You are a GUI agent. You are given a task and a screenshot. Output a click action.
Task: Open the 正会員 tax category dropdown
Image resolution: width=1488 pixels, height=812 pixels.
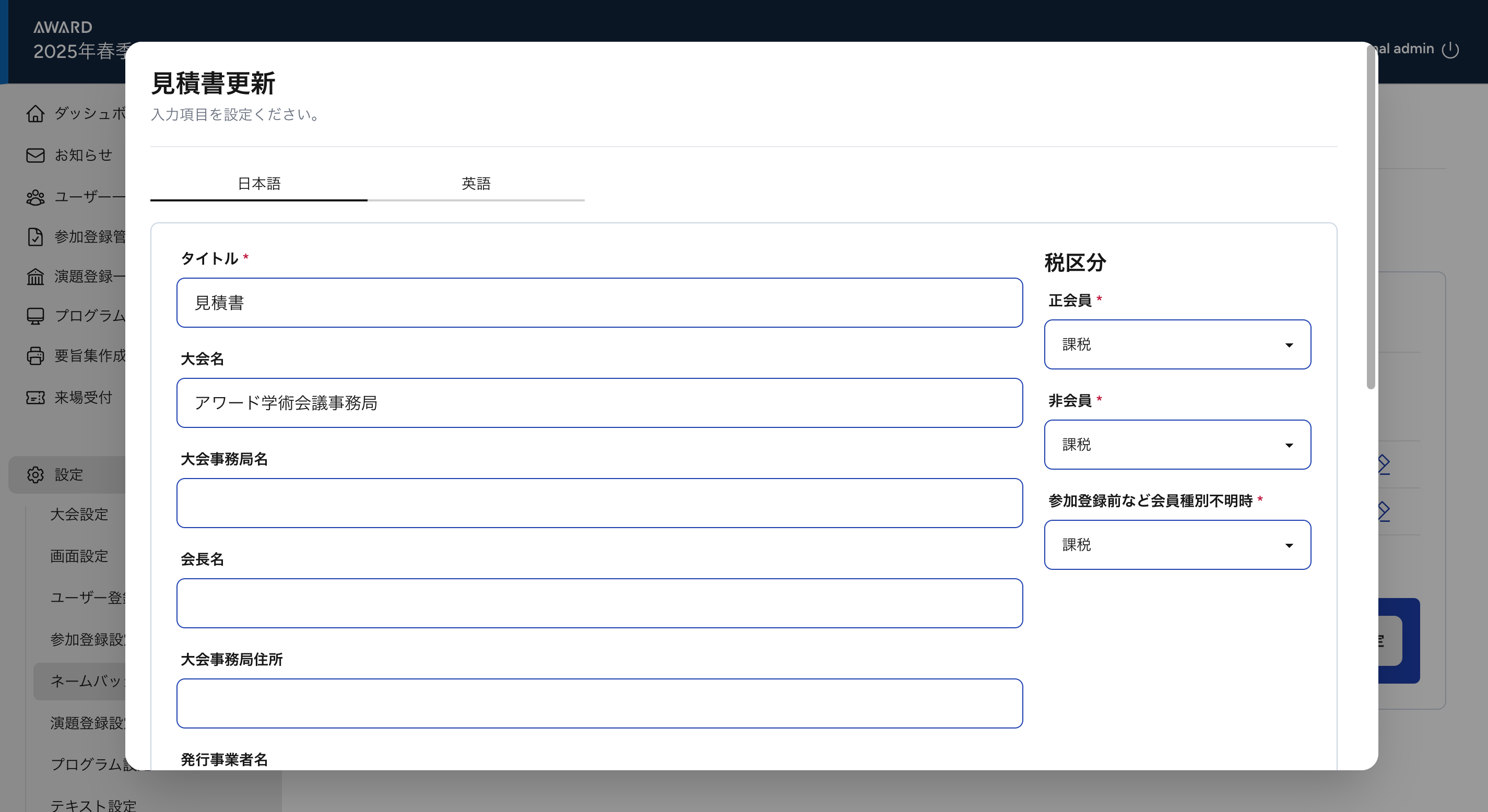1177,345
